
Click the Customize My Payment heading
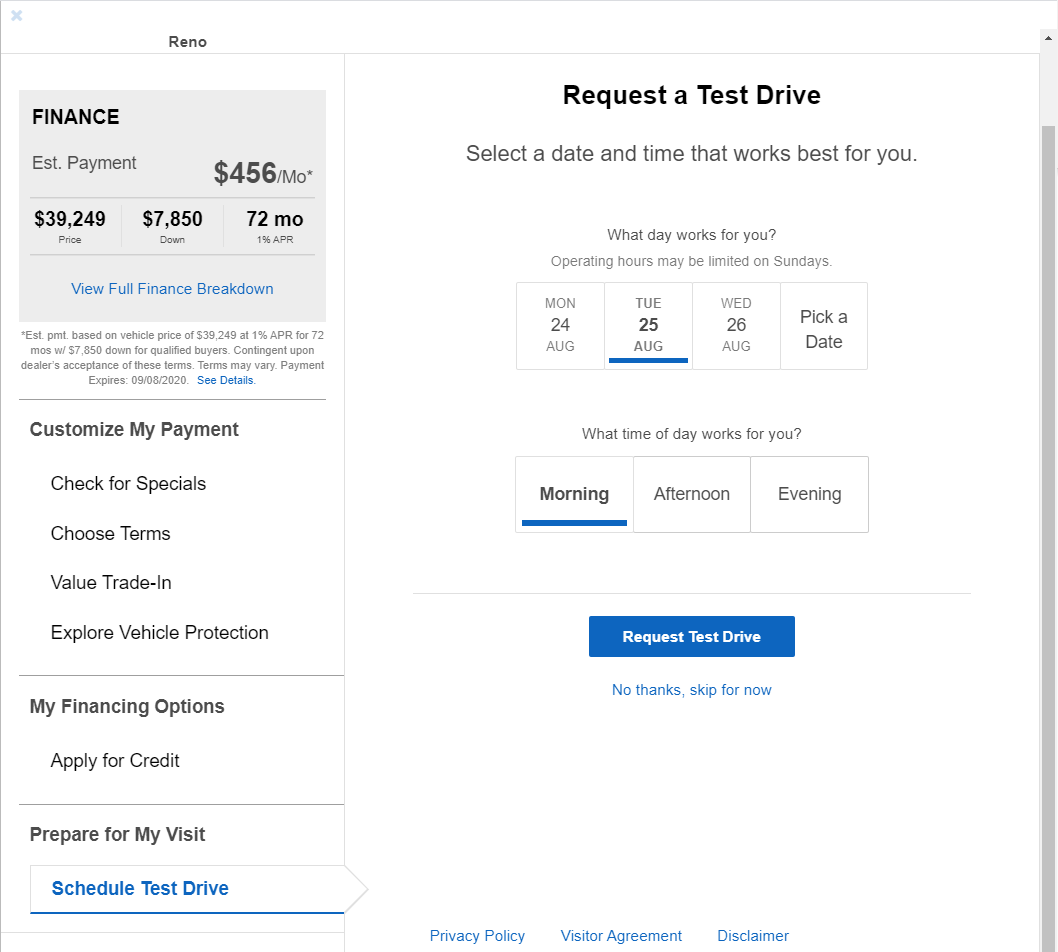click(x=134, y=430)
